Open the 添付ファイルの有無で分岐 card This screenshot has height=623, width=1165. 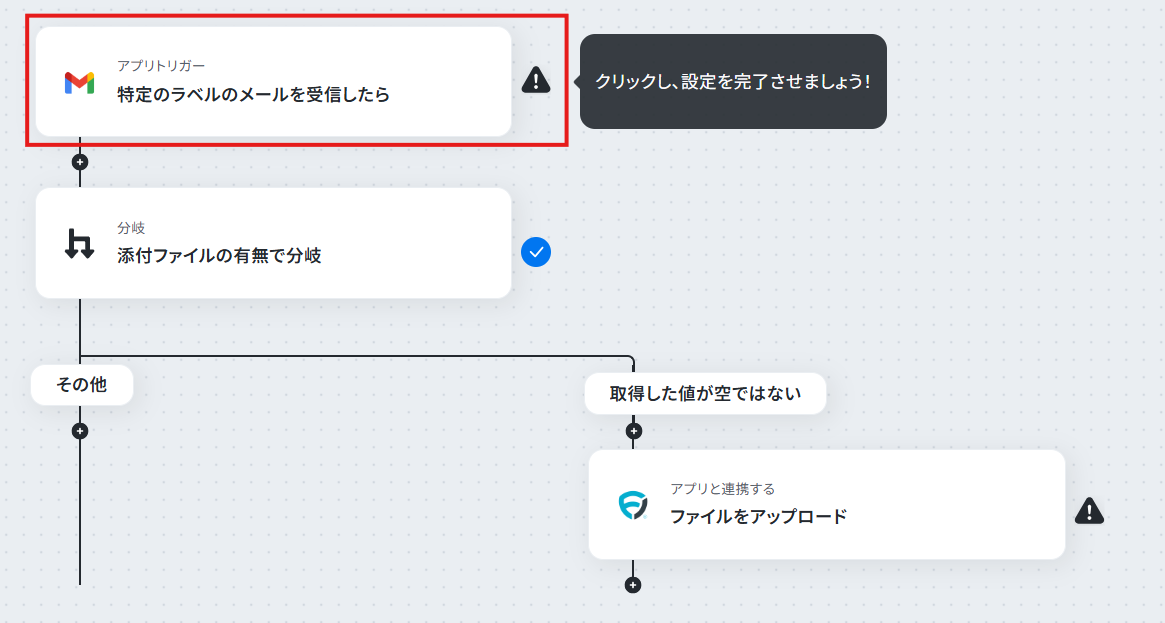(x=273, y=243)
